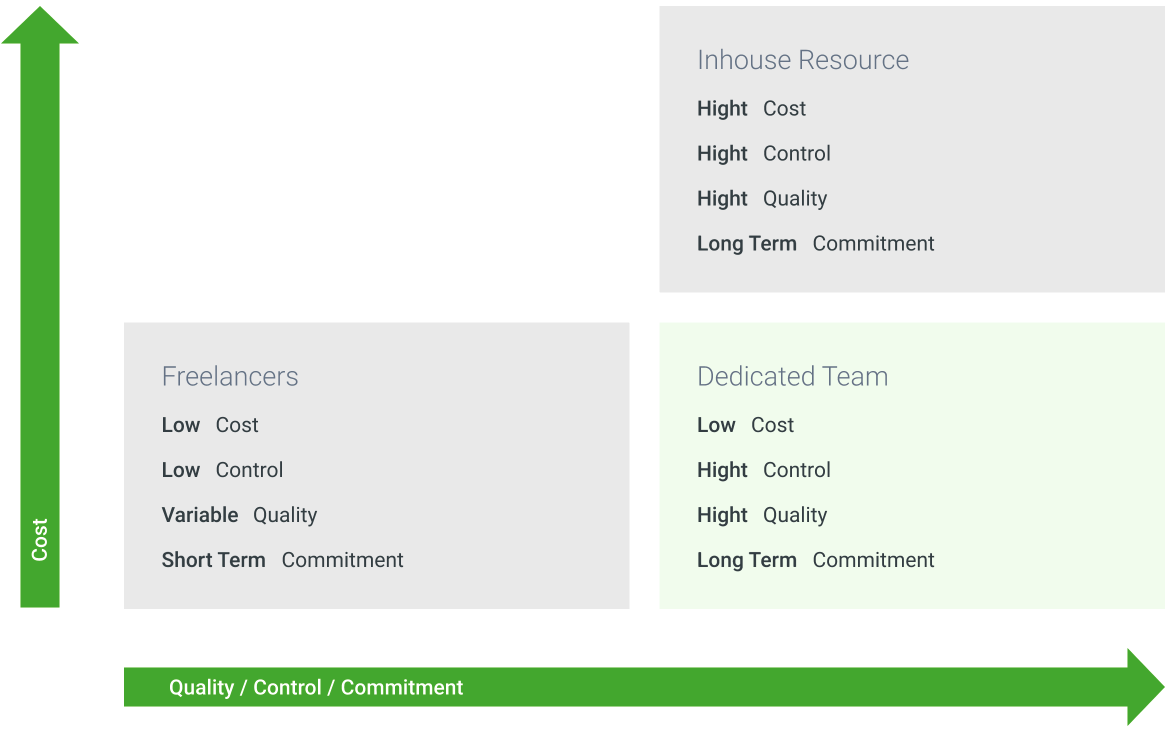Screen dimensions: 1168x733
Task: Click Hight Control under Dedicated Team
Action: click(764, 470)
